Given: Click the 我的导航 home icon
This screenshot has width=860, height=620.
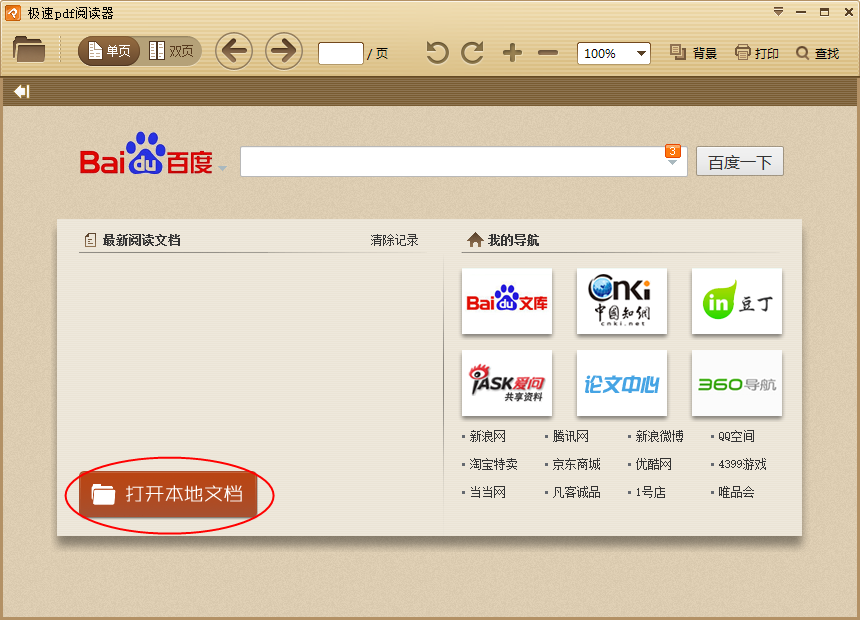Looking at the screenshot, I should 475,240.
